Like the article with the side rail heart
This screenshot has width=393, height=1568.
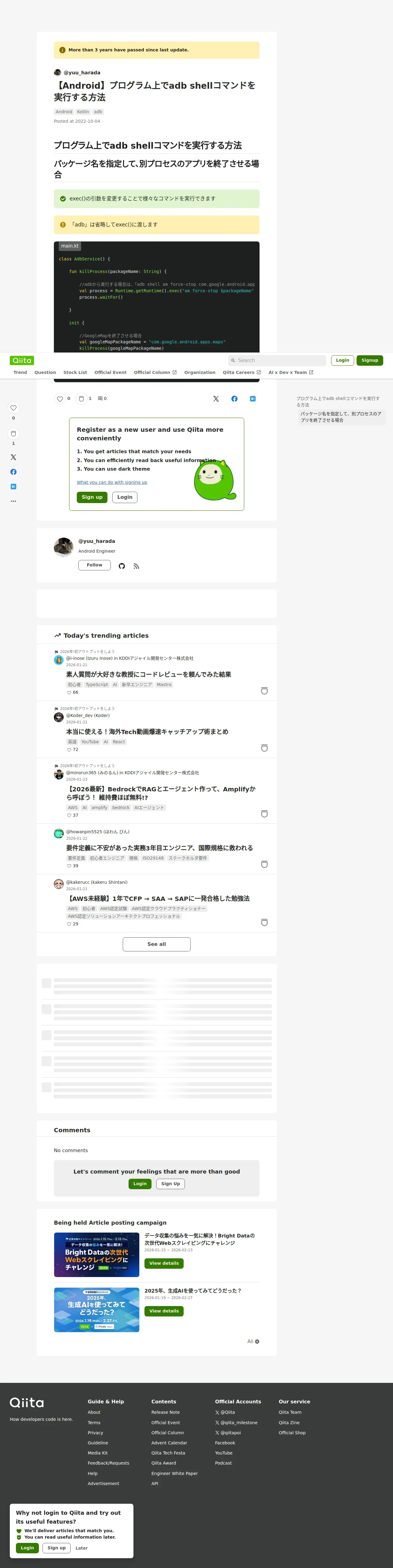13,408
